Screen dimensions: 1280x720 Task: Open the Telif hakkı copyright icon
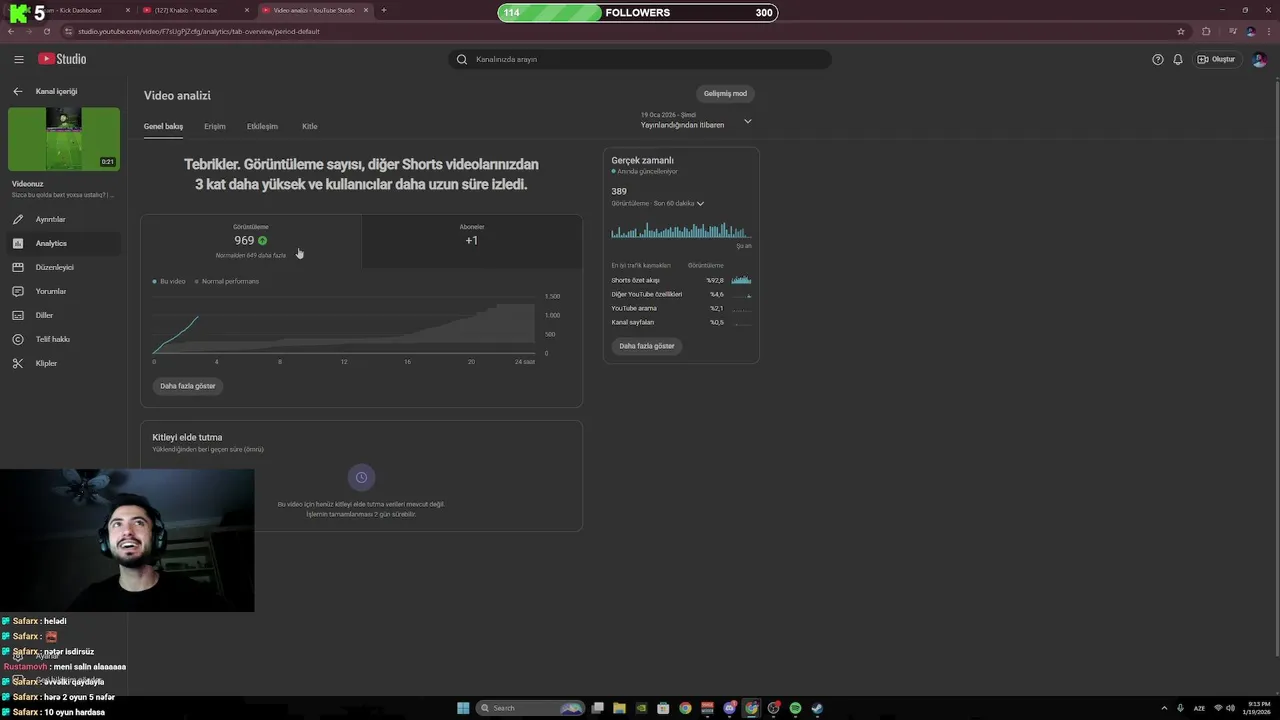pyautogui.click(x=17, y=339)
